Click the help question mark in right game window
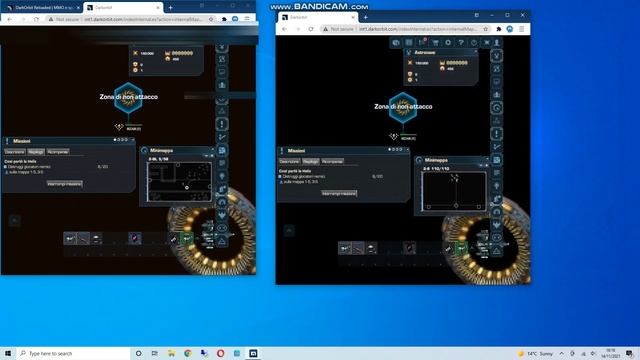The width and height of the screenshot is (640, 360). click(461, 42)
